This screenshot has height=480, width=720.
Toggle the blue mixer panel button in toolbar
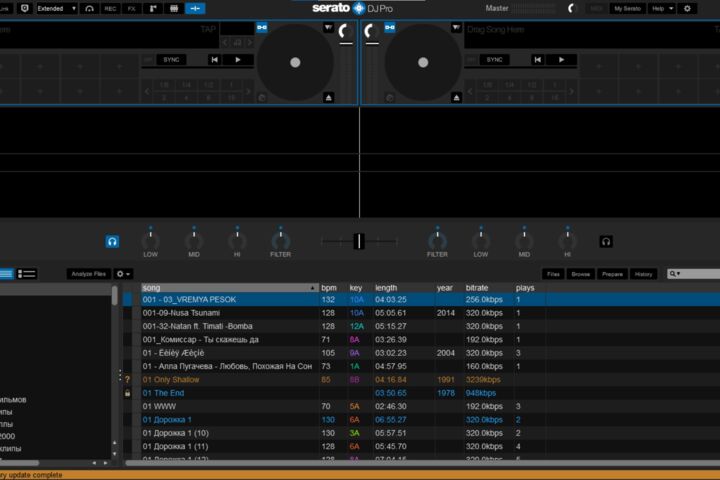[195, 8]
